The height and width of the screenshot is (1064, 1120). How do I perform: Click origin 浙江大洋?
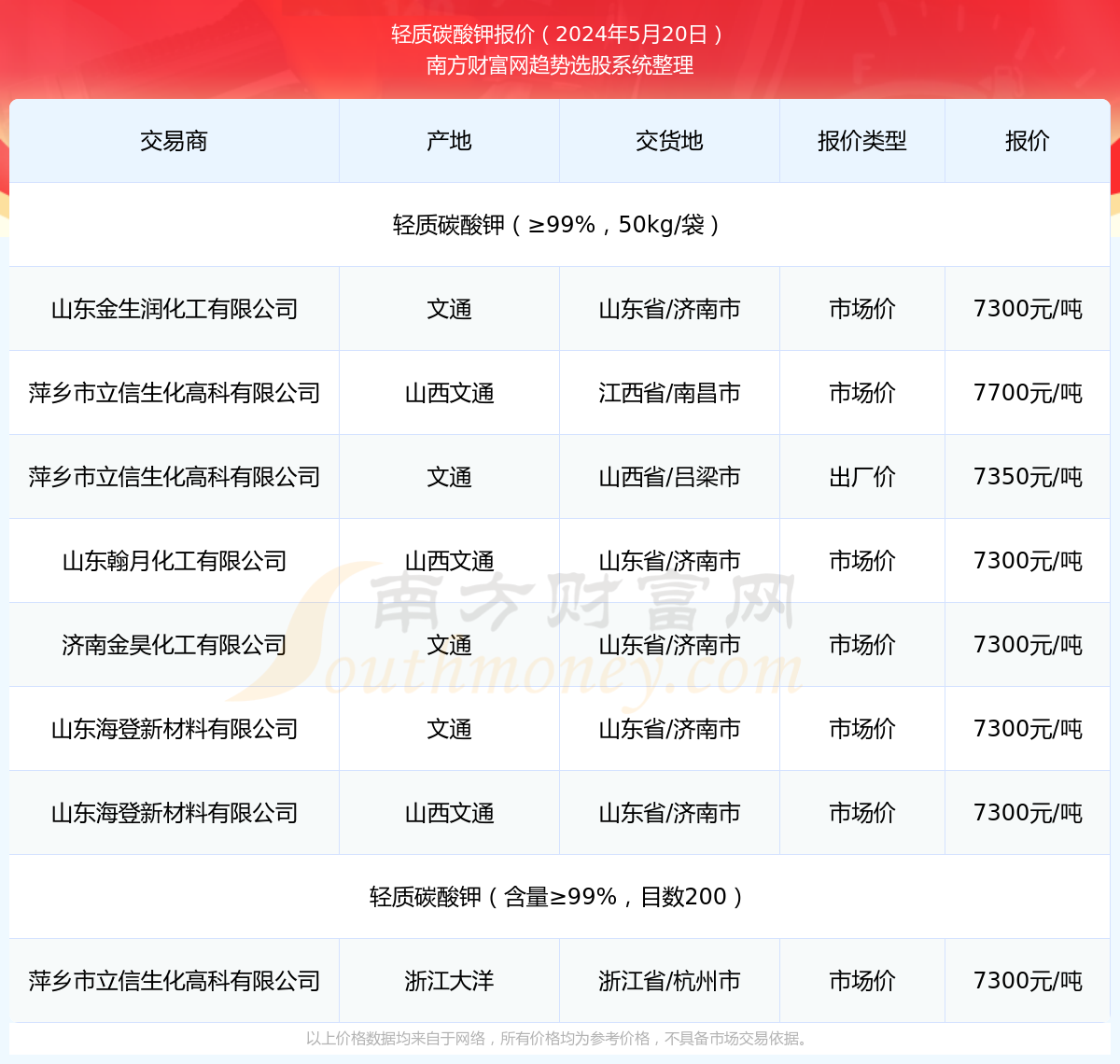tap(449, 981)
